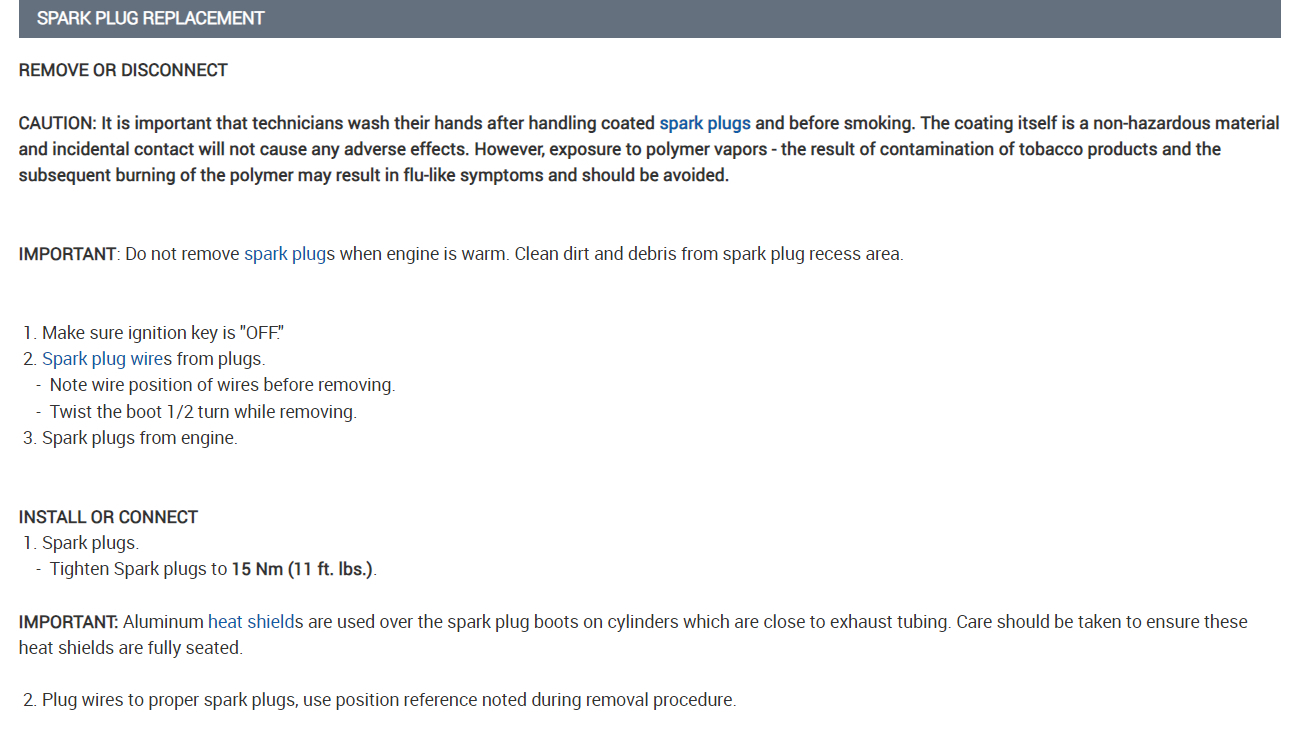This screenshot has width=1289, height=744.
Task: Click the "Plug wires to proper spark plugs" step
Action: click(388, 700)
